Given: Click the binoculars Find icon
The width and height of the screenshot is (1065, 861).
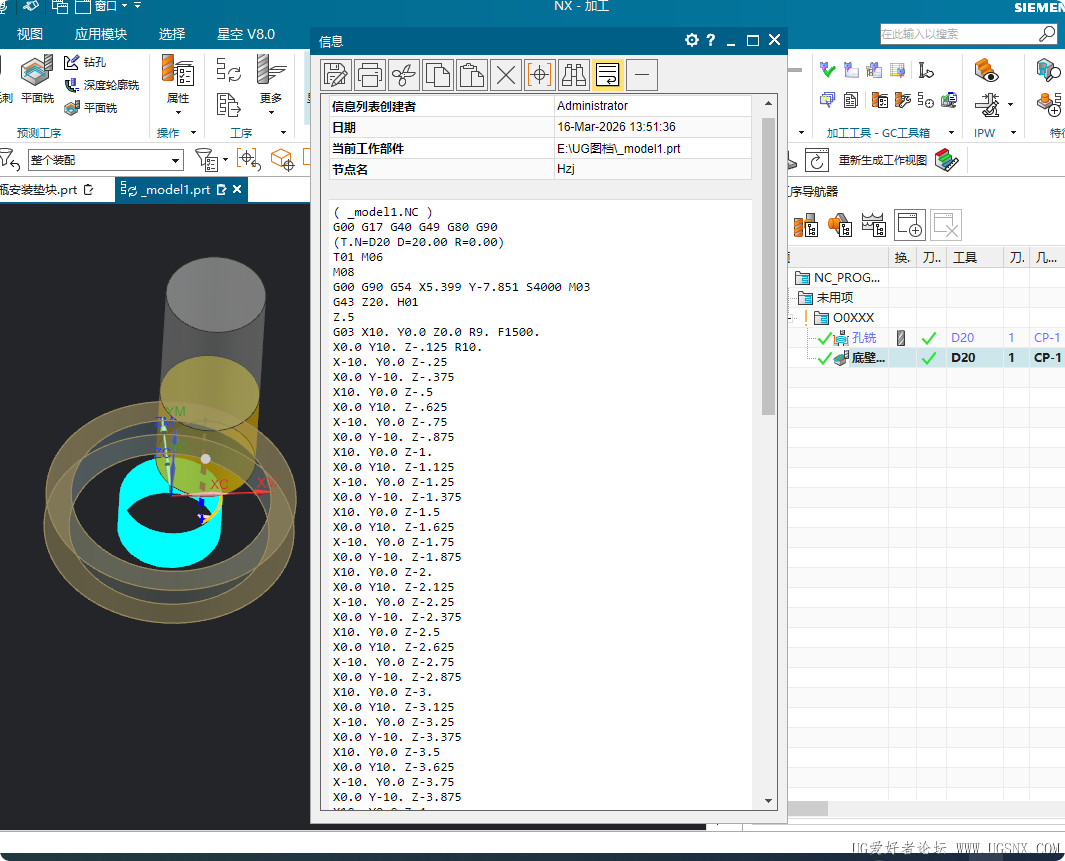Looking at the screenshot, I should tap(574, 74).
